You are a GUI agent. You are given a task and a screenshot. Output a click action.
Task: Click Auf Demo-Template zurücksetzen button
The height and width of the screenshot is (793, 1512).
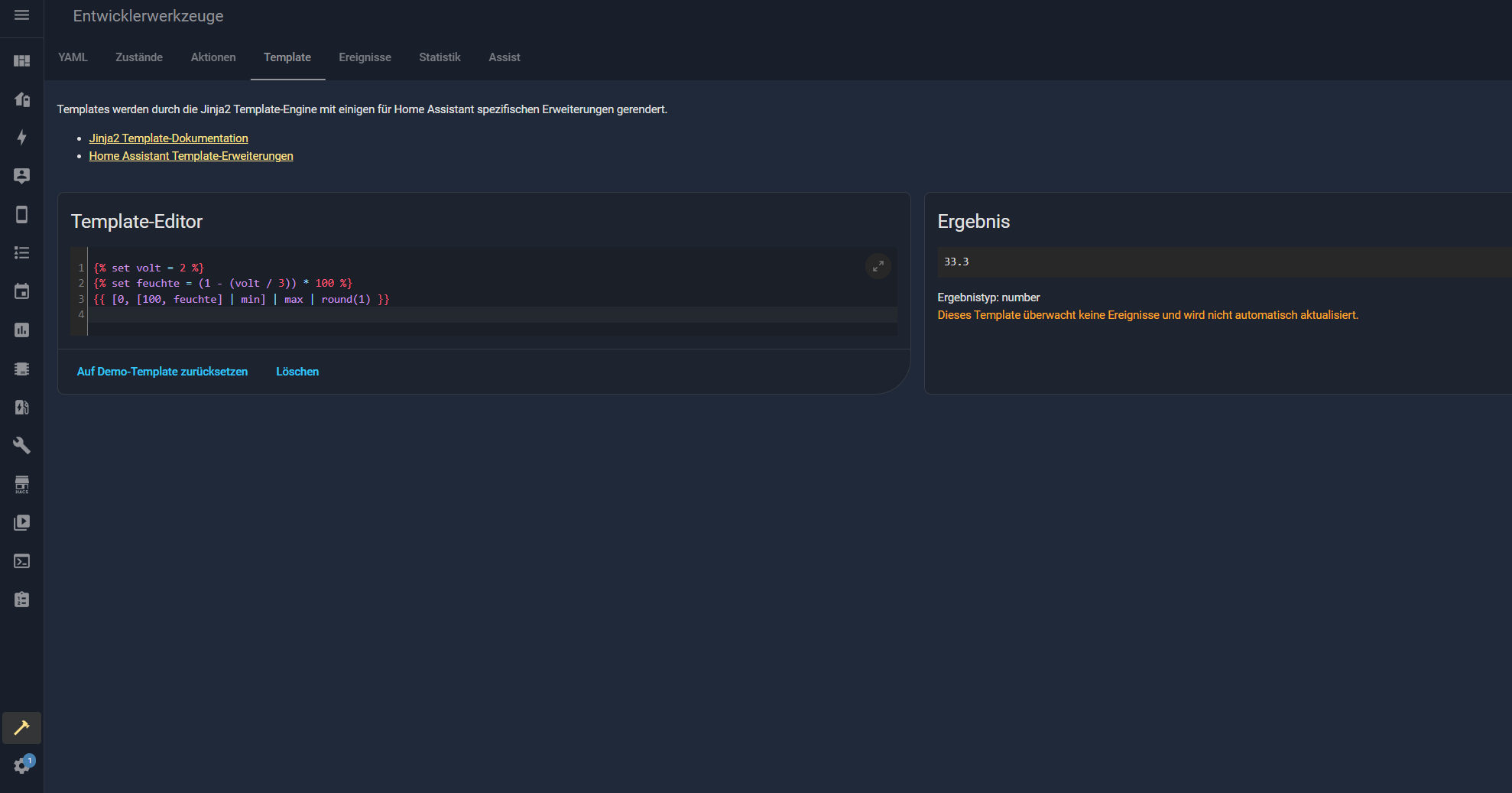click(x=162, y=372)
